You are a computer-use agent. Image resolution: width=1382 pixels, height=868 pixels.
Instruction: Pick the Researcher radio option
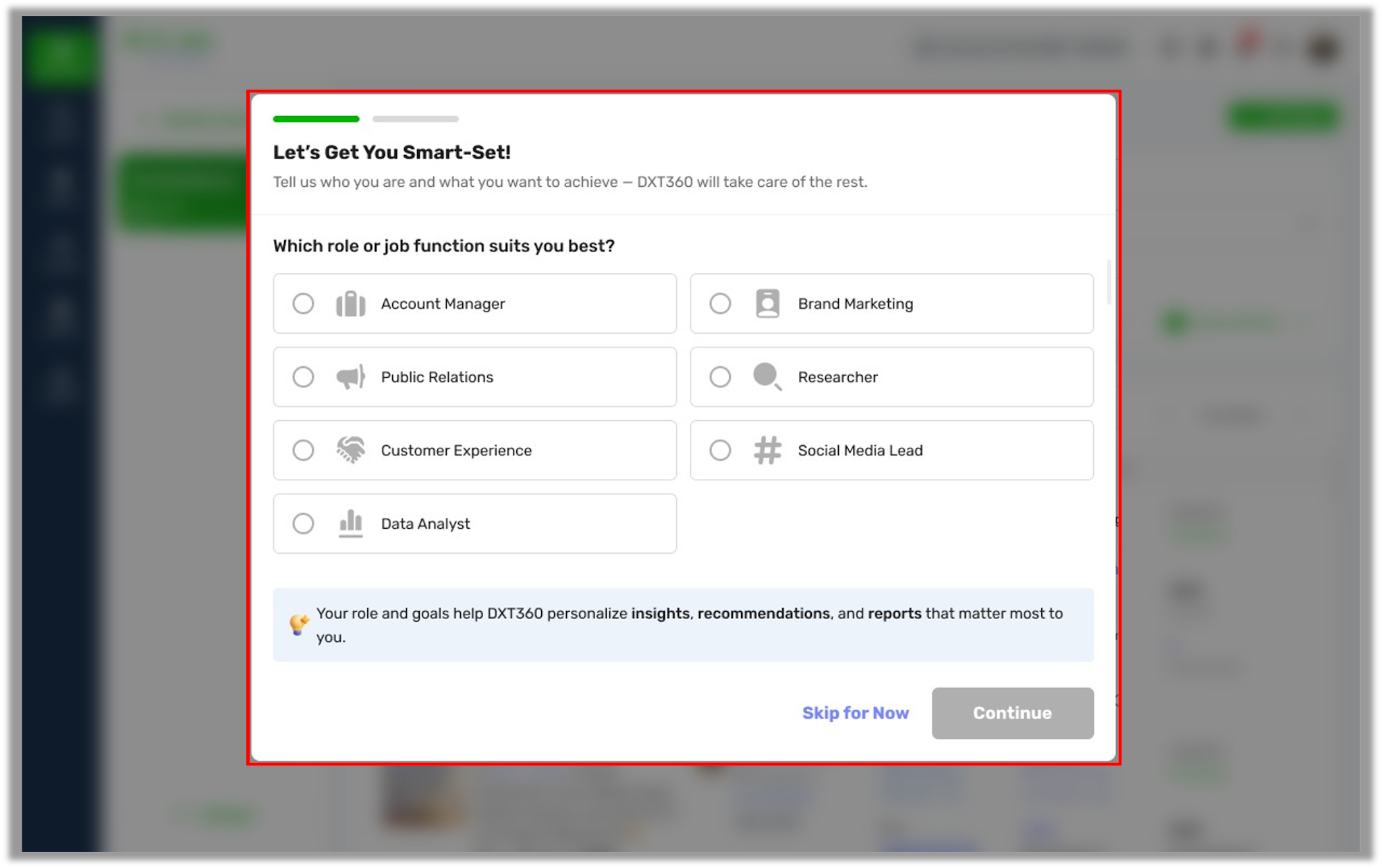pyautogui.click(x=720, y=377)
